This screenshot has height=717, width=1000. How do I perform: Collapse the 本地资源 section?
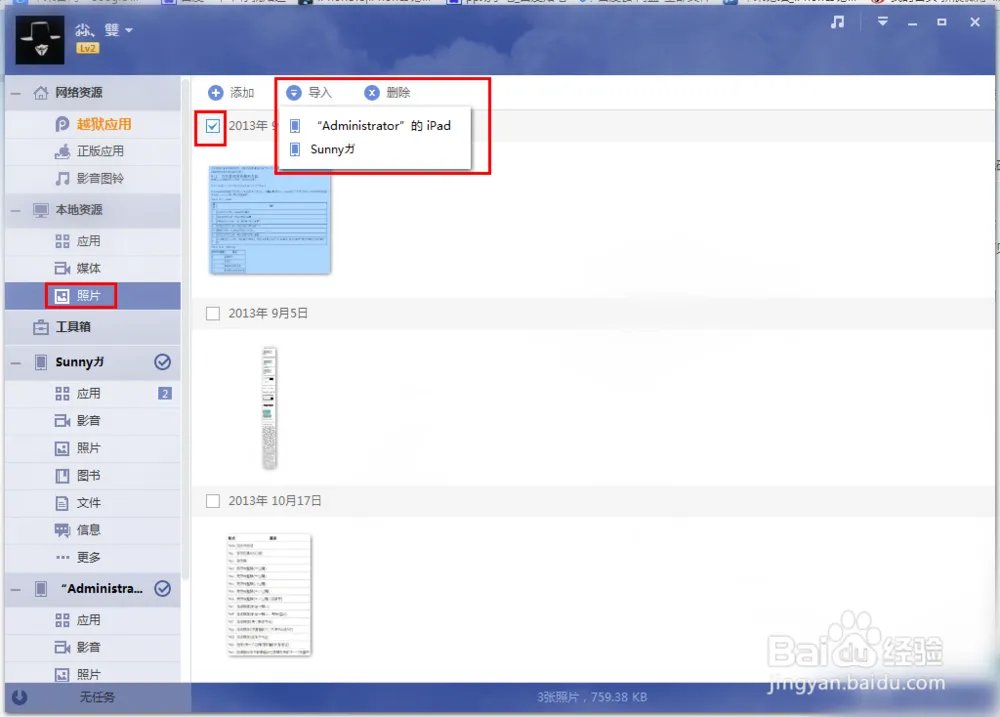(15, 211)
